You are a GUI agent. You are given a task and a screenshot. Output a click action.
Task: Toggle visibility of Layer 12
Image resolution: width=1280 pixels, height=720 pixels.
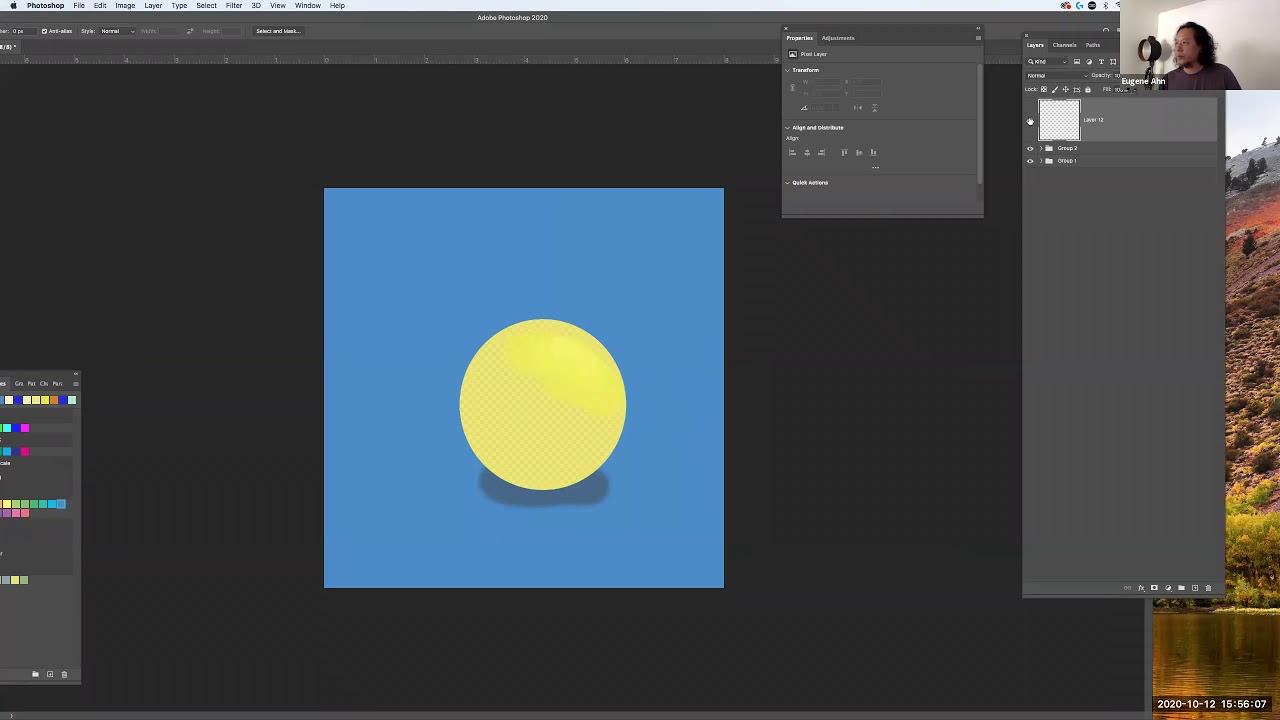coord(1030,121)
